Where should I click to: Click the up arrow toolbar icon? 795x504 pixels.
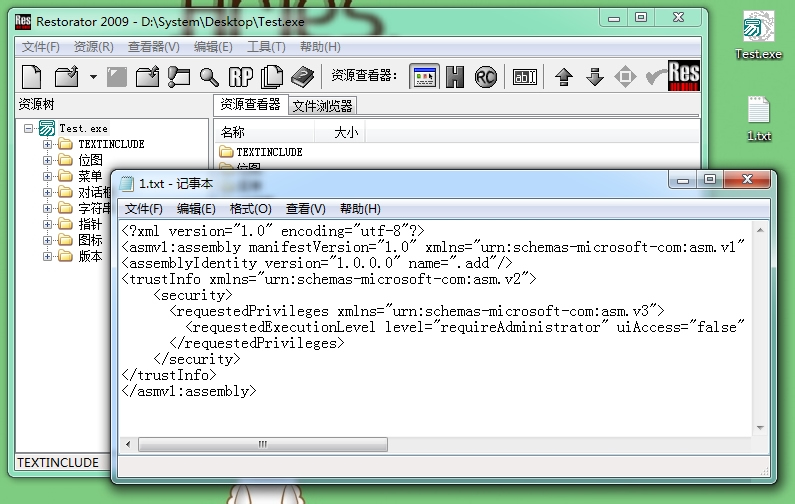click(x=564, y=77)
